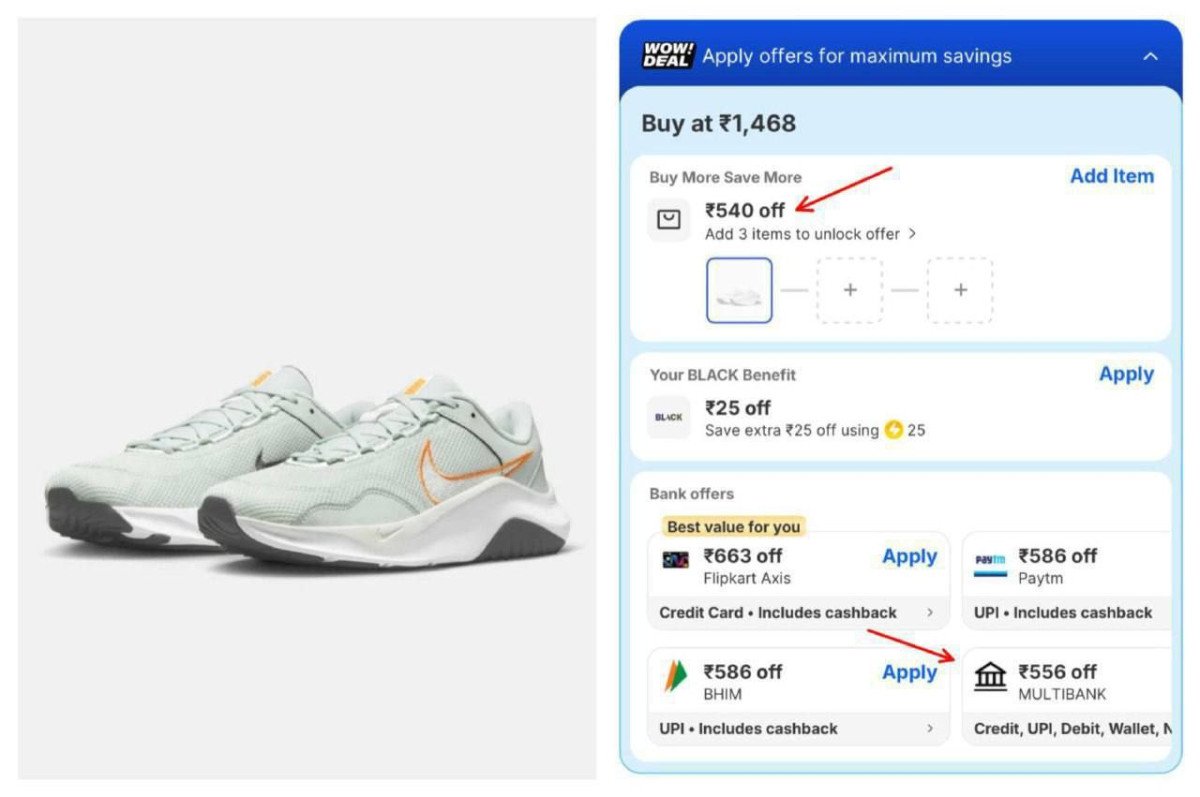This screenshot has height=797, width=1200.
Task: Open Flipkart Axis Credit Card cashback details chevron
Action: tap(930, 613)
